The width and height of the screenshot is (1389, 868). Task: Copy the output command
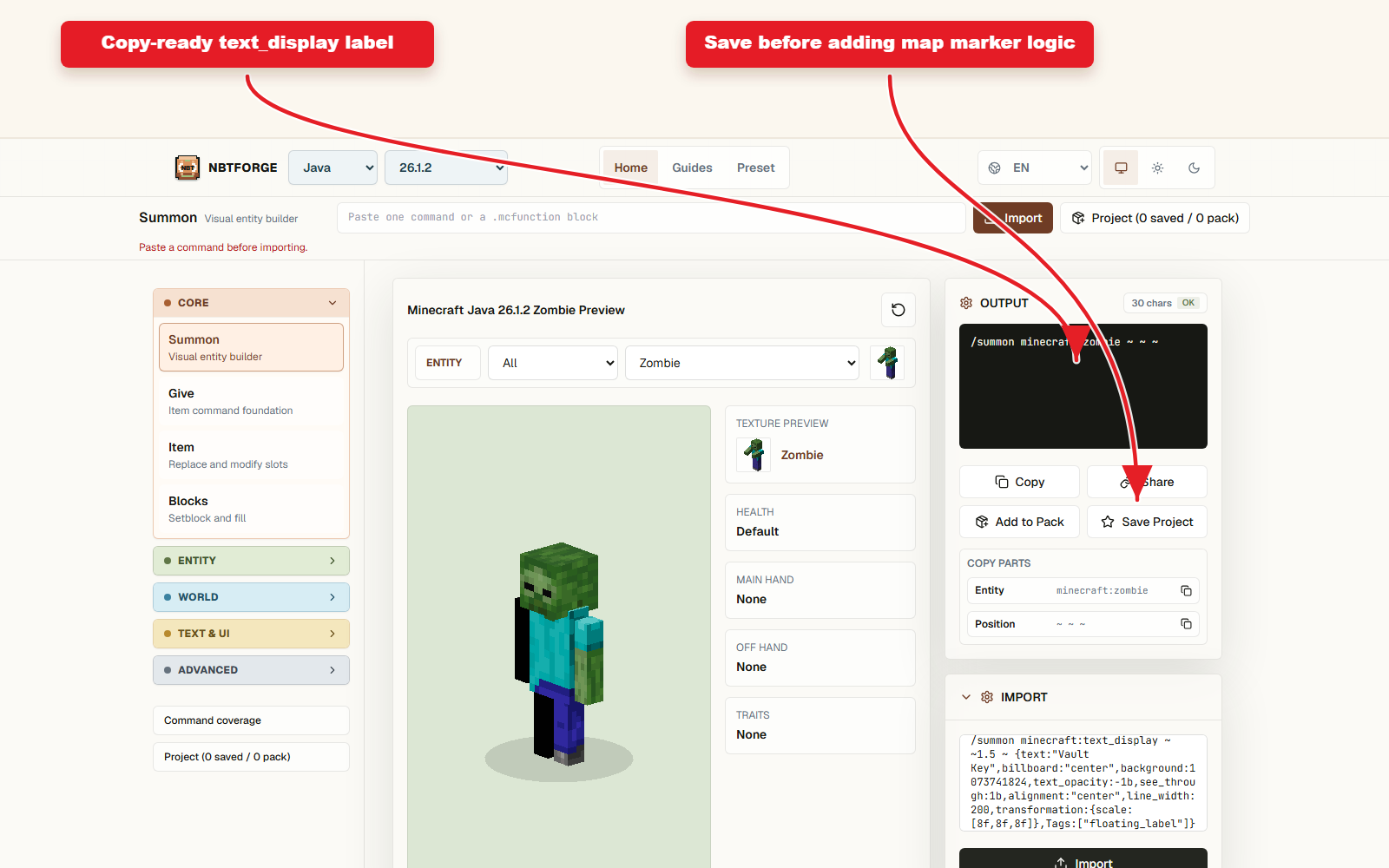coord(1019,482)
